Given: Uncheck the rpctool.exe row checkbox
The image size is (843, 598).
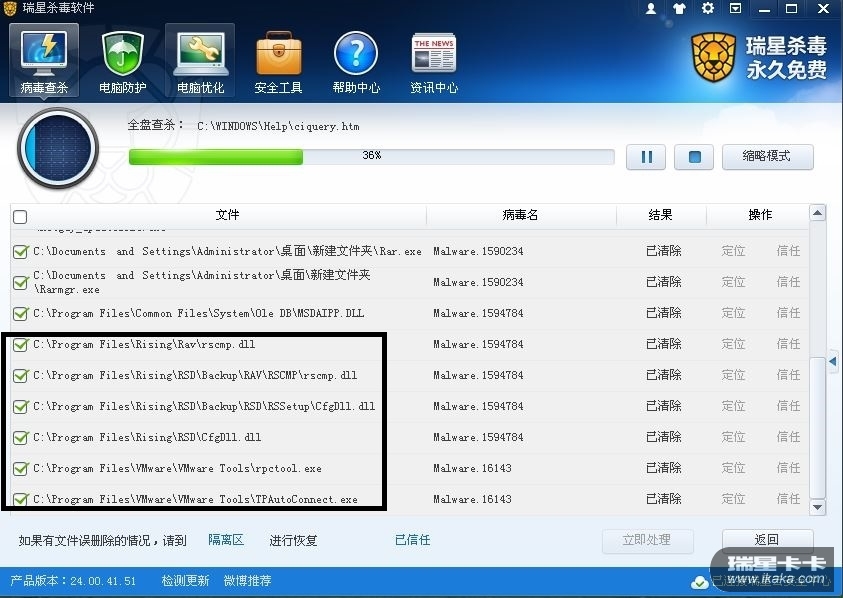Looking at the screenshot, I should [20, 469].
